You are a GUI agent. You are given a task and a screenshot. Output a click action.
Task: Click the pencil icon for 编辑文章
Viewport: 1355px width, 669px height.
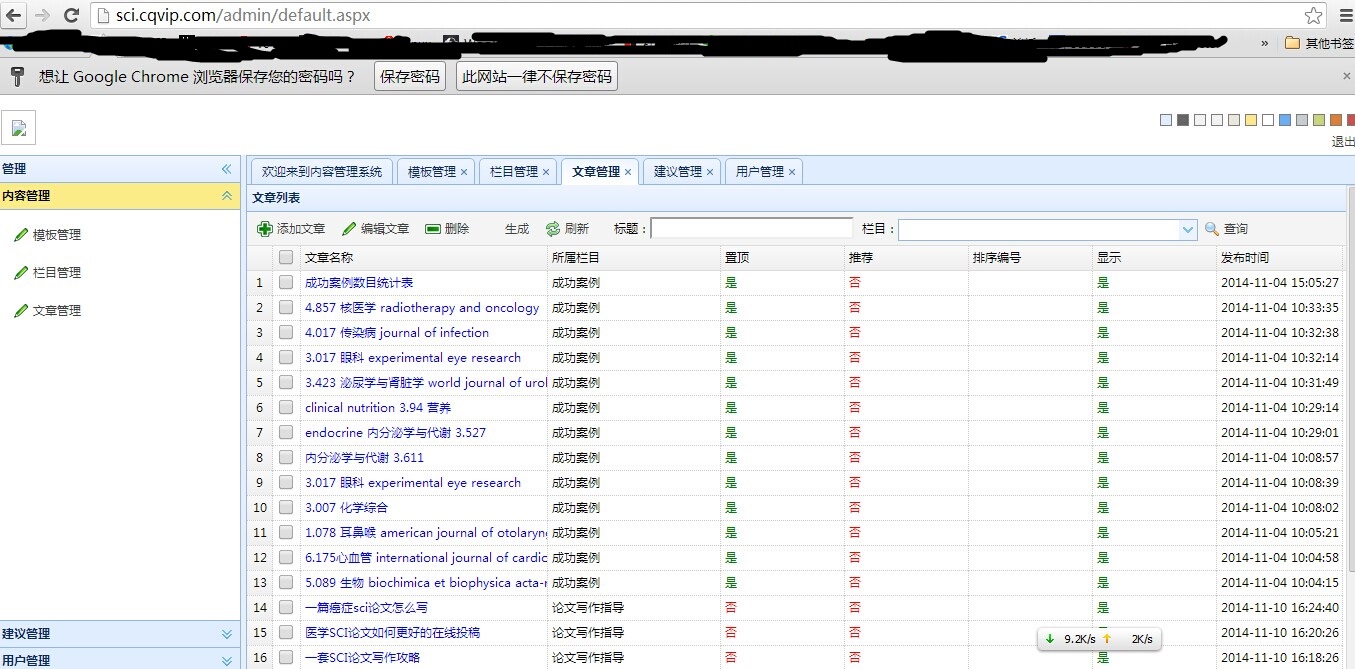[x=349, y=229]
